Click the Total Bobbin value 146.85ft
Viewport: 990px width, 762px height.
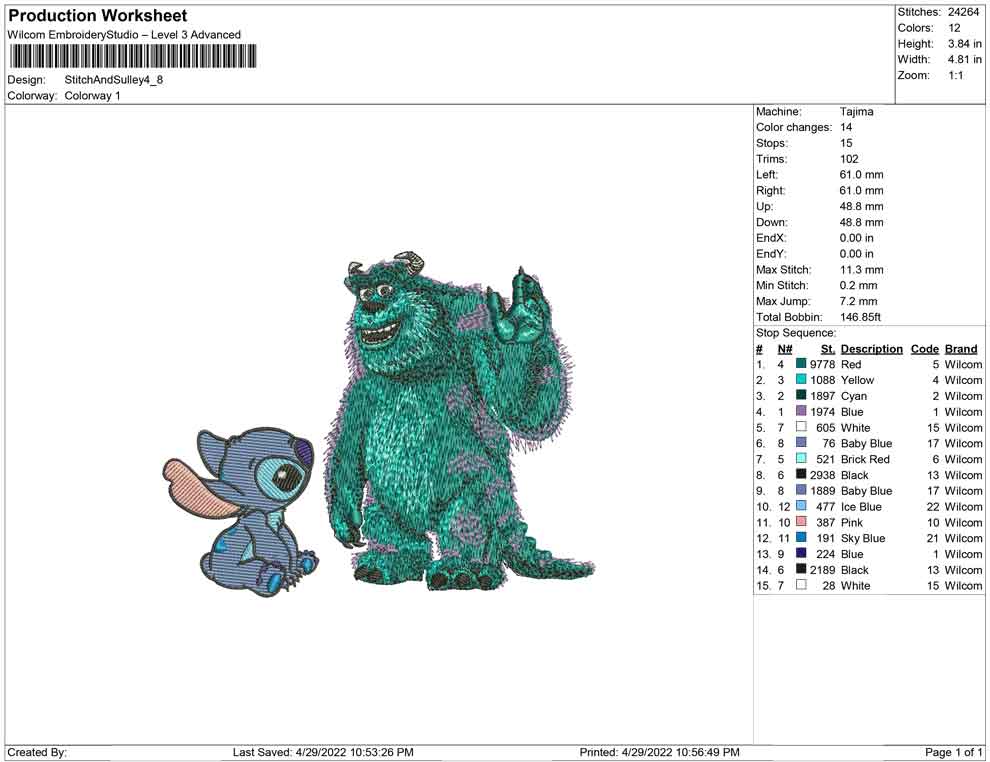click(860, 317)
